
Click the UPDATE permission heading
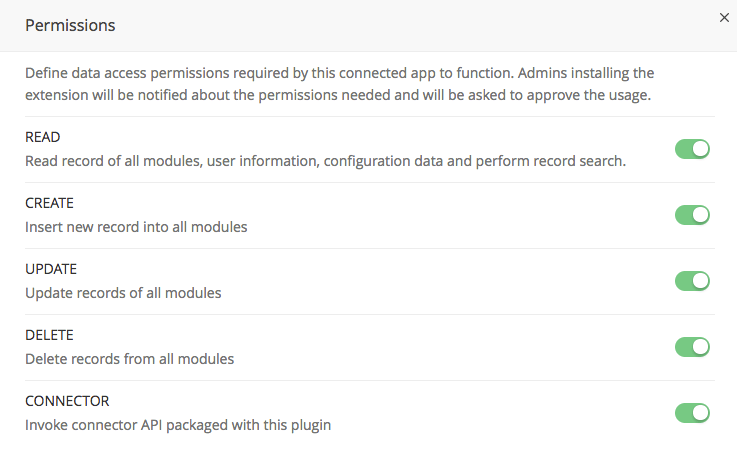coord(51,269)
